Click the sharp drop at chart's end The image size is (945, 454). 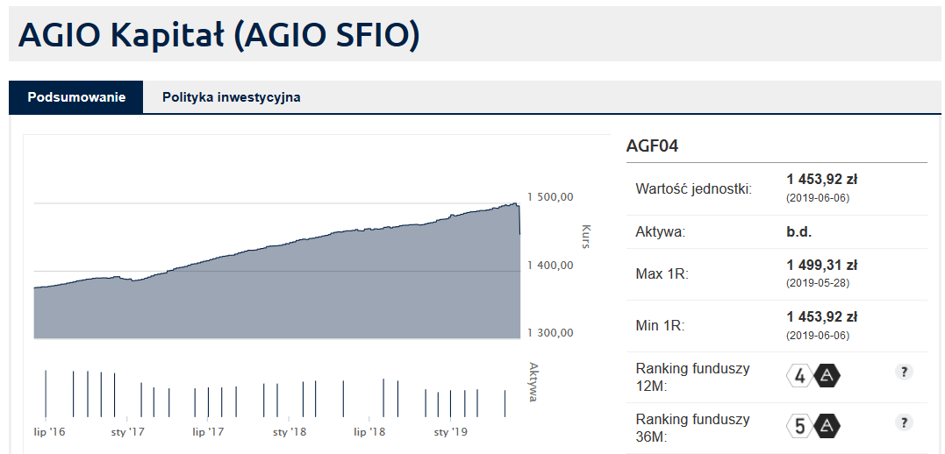click(519, 219)
